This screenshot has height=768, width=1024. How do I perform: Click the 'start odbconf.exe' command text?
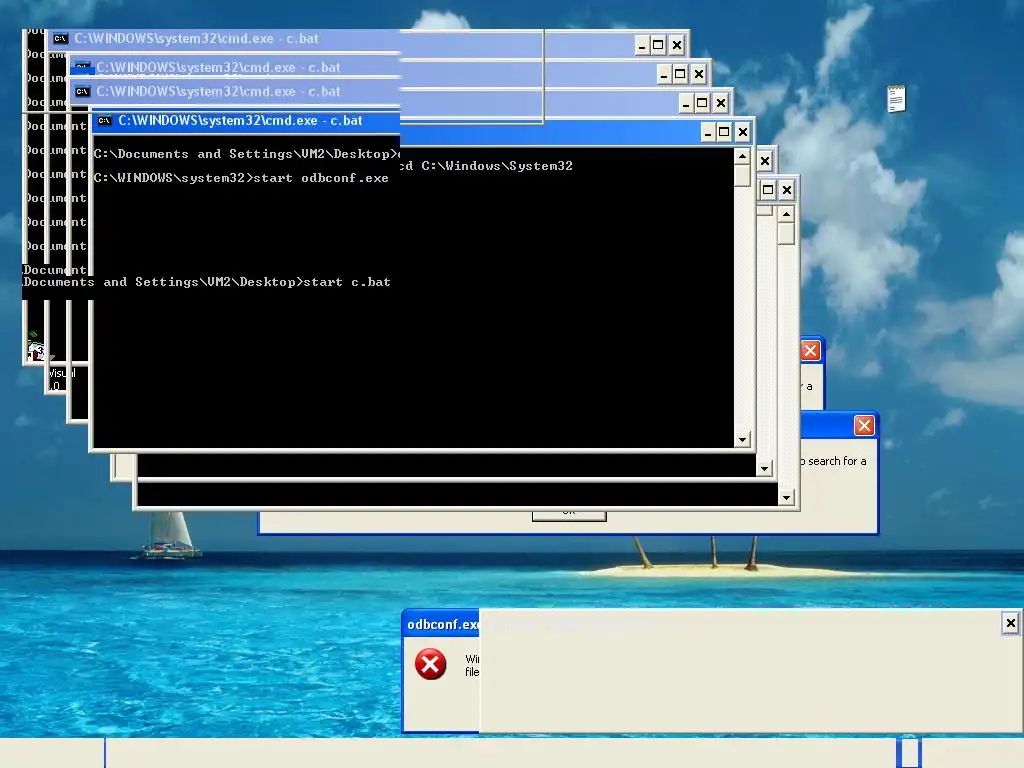click(x=321, y=178)
